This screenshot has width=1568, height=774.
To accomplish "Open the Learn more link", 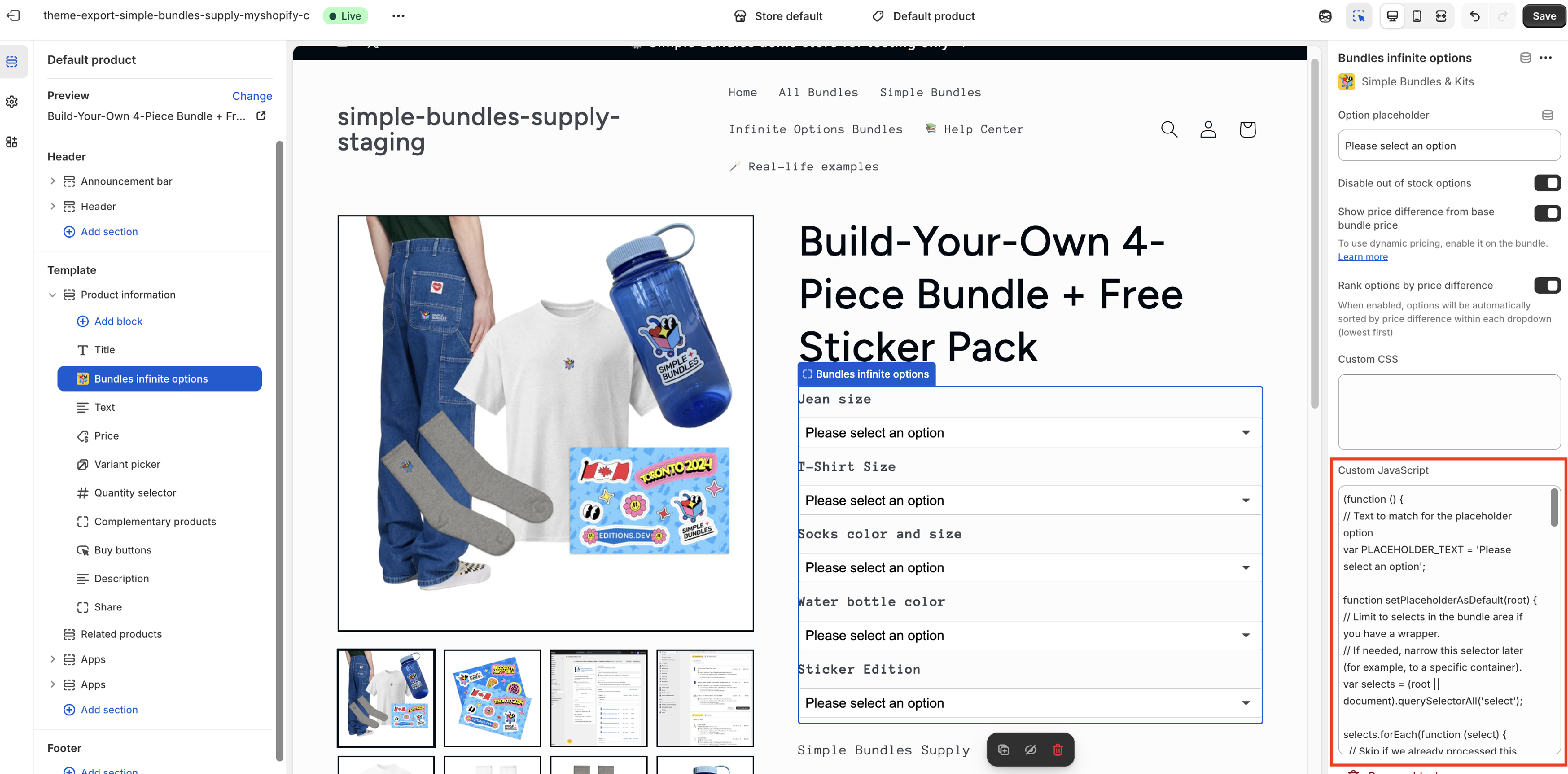I will [1362, 257].
